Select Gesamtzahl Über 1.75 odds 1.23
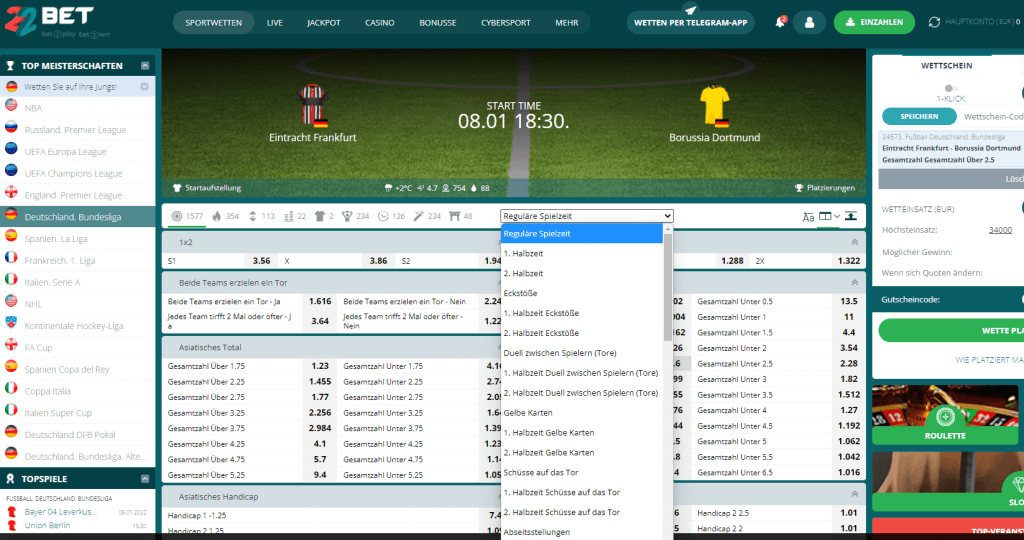This screenshot has width=1024, height=540. pyautogui.click(x=320, y=366)
